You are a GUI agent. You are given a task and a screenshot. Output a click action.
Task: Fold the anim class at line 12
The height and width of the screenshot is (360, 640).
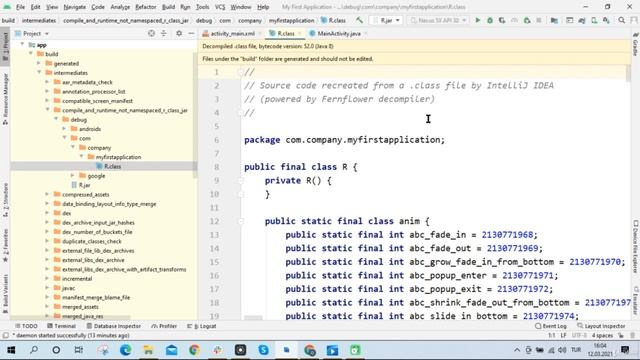point(241,221)
